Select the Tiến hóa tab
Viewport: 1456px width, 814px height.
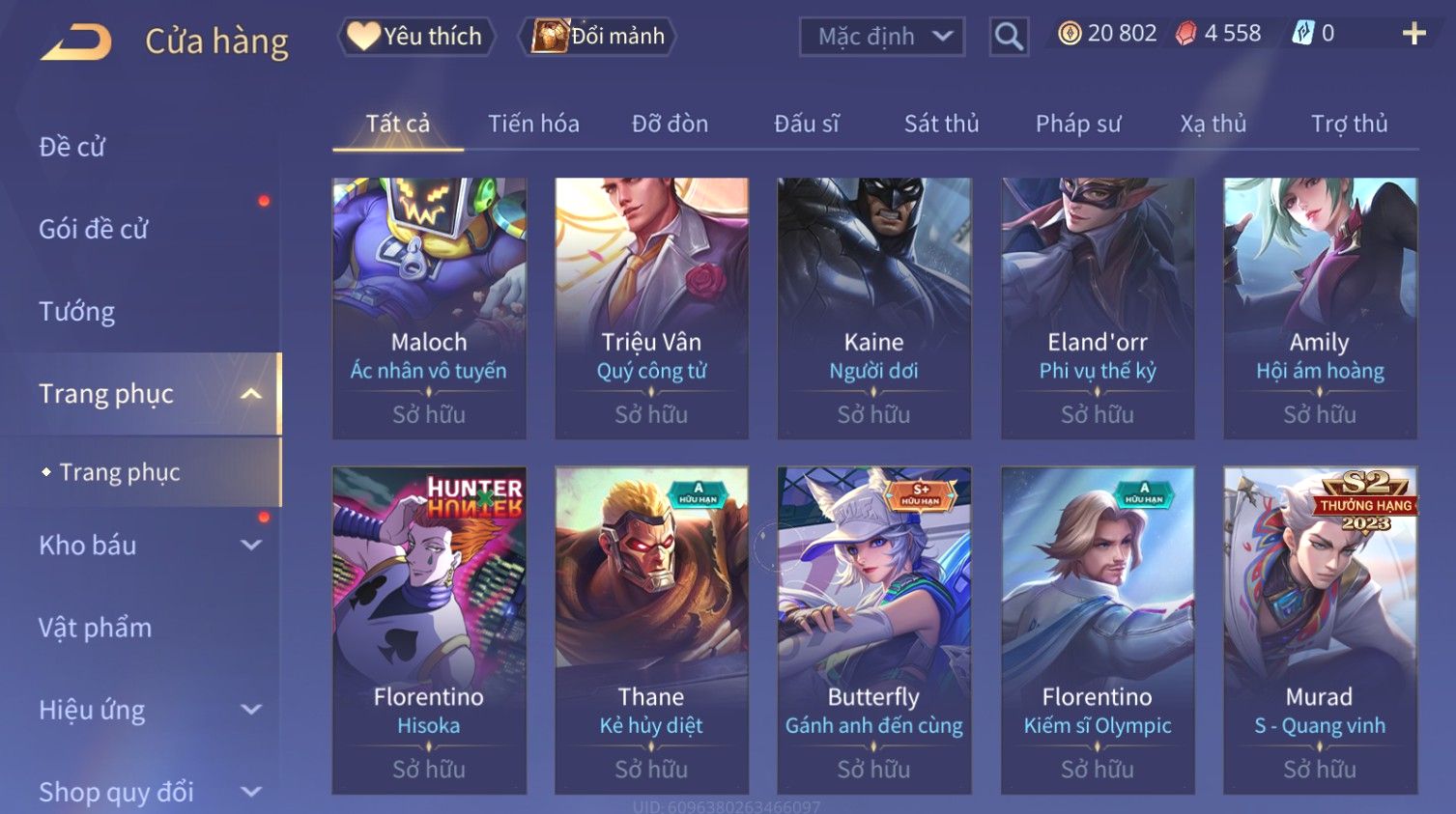(533, 124)
